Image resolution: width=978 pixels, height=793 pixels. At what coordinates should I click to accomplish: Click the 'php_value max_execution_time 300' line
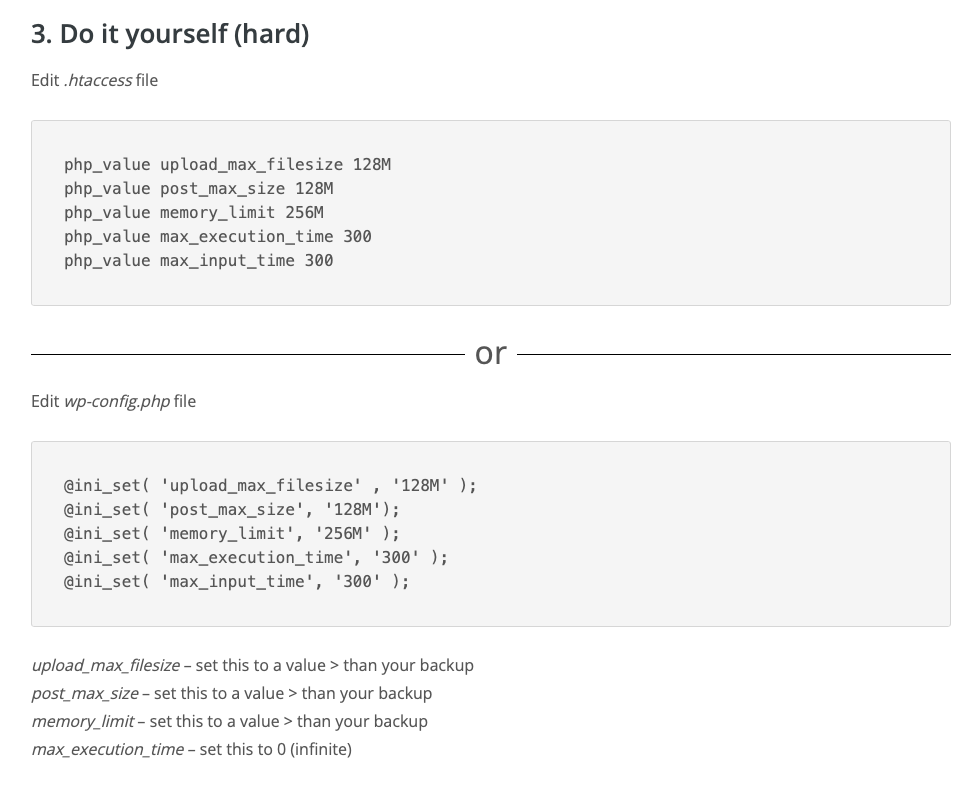point(217,236)
